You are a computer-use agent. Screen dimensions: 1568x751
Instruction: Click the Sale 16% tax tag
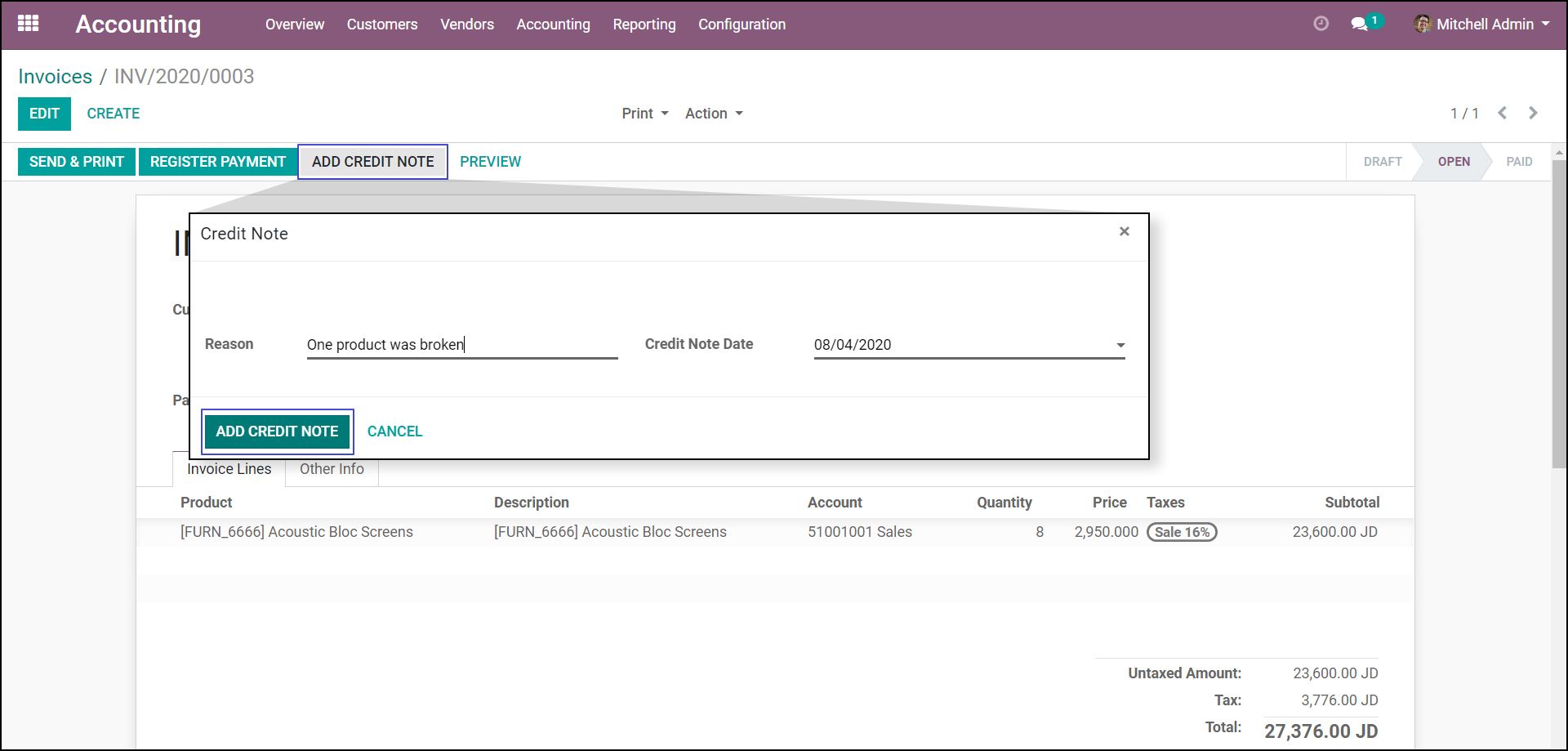tap(1182, 532)
